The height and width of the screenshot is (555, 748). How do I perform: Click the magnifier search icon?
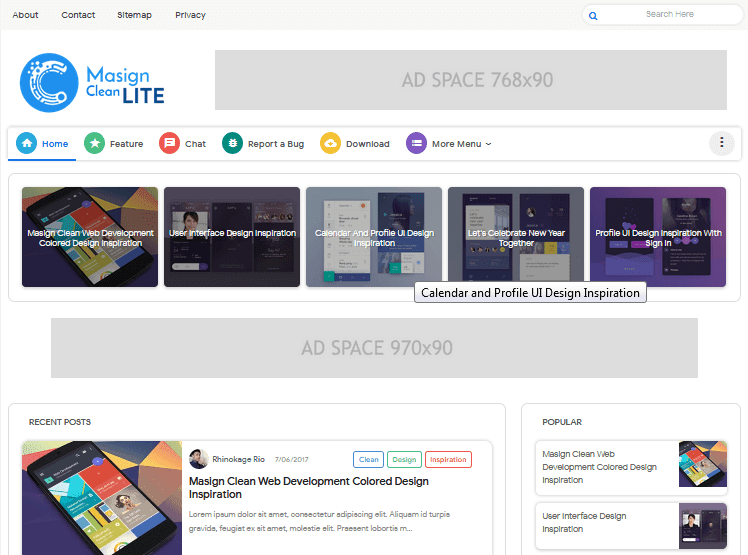[x=593, y=16]
